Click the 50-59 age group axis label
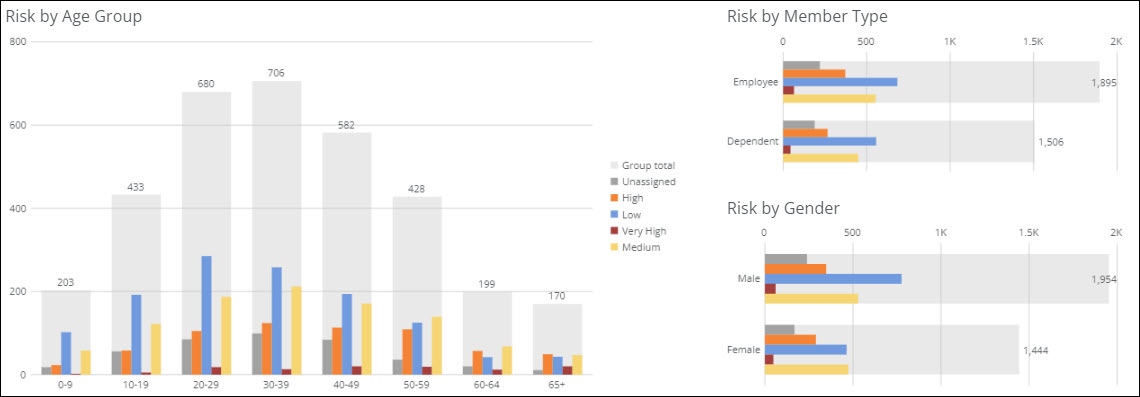1140x397 pixels. [x=417, y=385]
